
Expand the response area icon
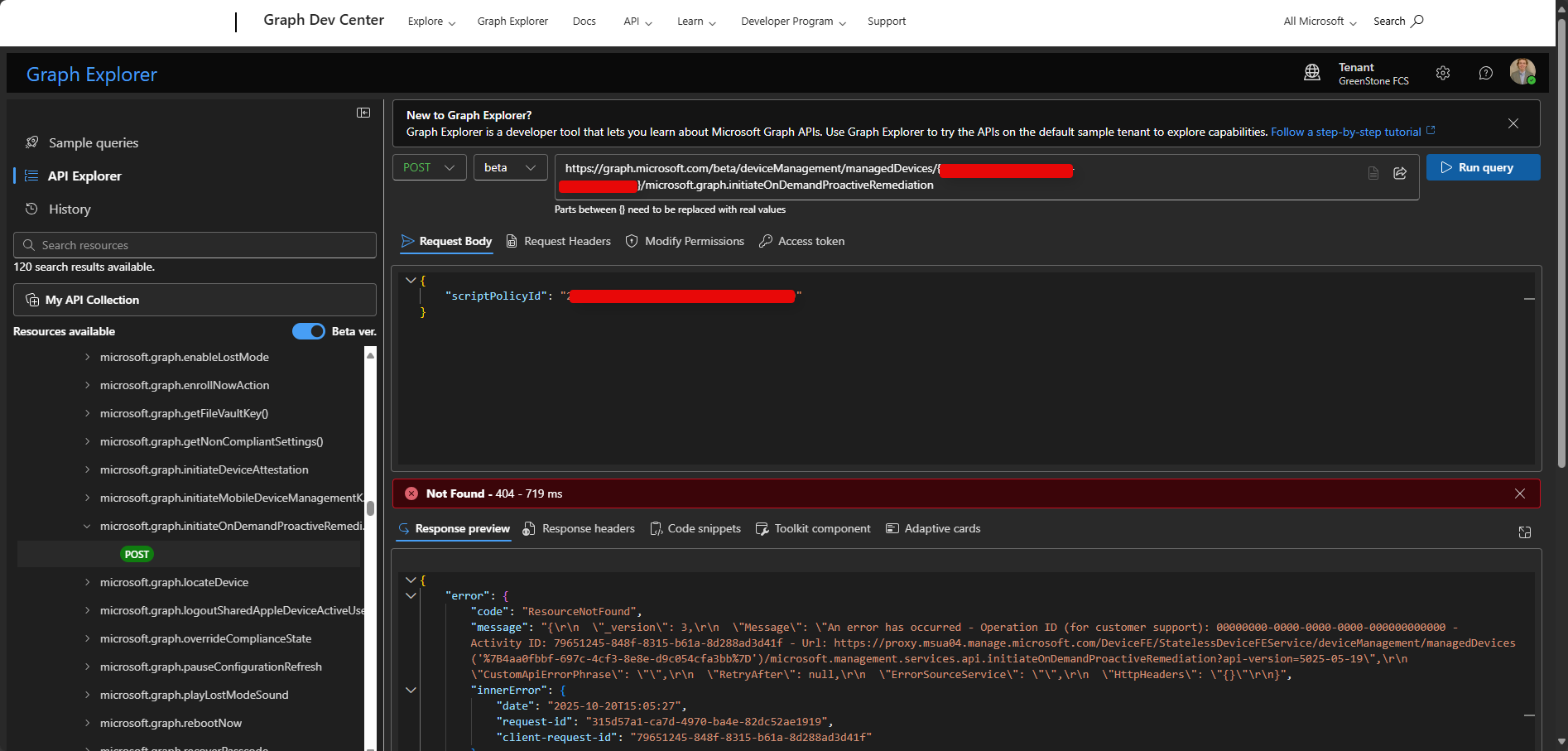click(1525, 532)
